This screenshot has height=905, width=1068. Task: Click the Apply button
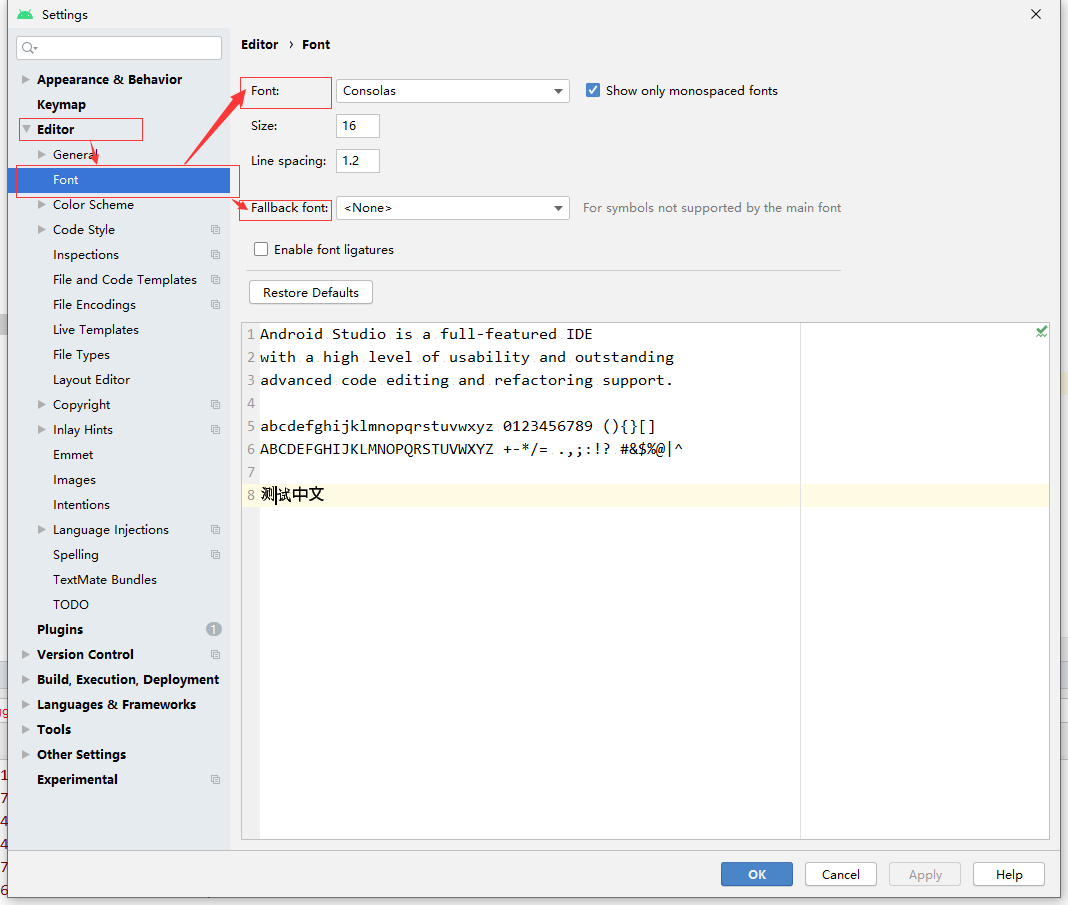pos(925,874)
